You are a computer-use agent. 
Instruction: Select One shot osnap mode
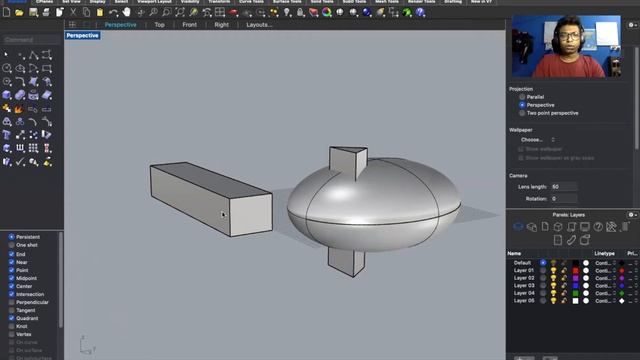(11, 245)
